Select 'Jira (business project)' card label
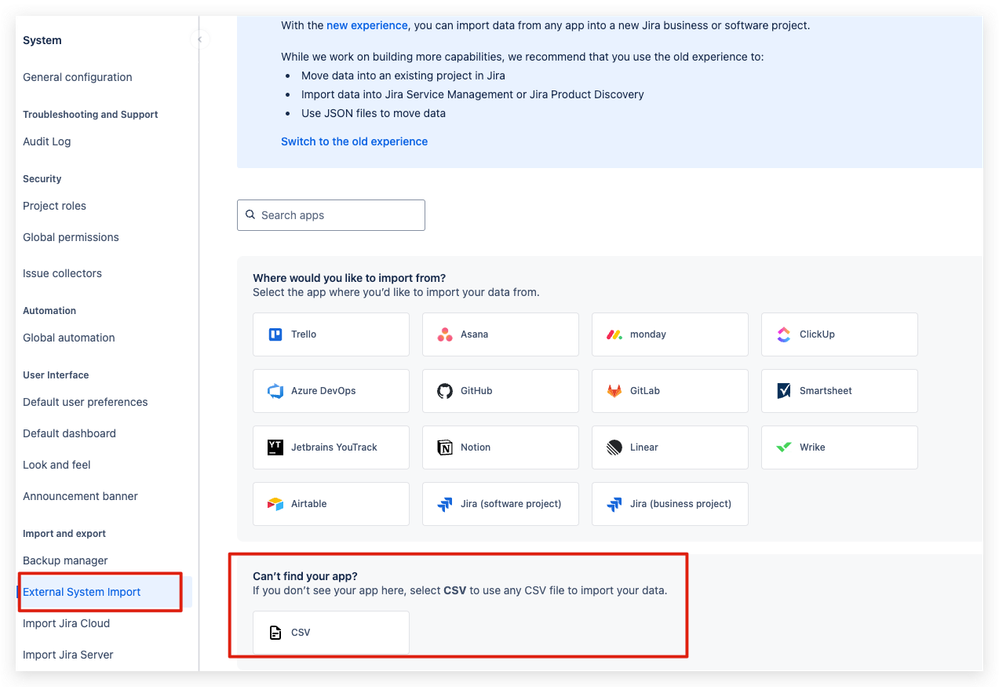 click(x=681, y=504)
